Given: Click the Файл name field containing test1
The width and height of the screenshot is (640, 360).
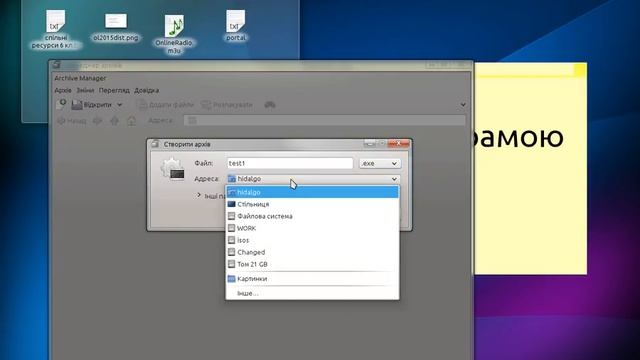Looking at the screenshot, I should tap(290, 163).
